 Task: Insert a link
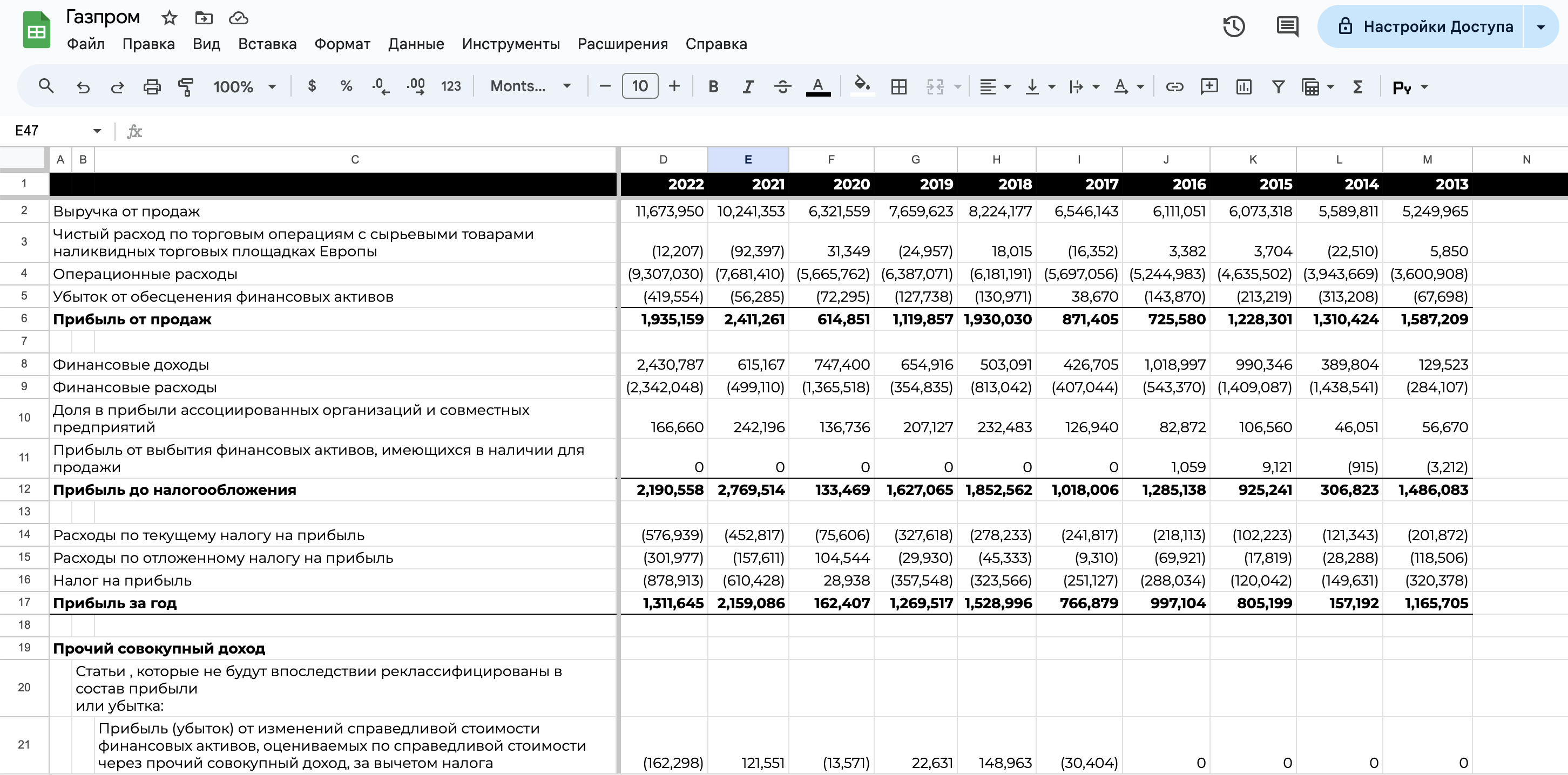[1174, 86]
